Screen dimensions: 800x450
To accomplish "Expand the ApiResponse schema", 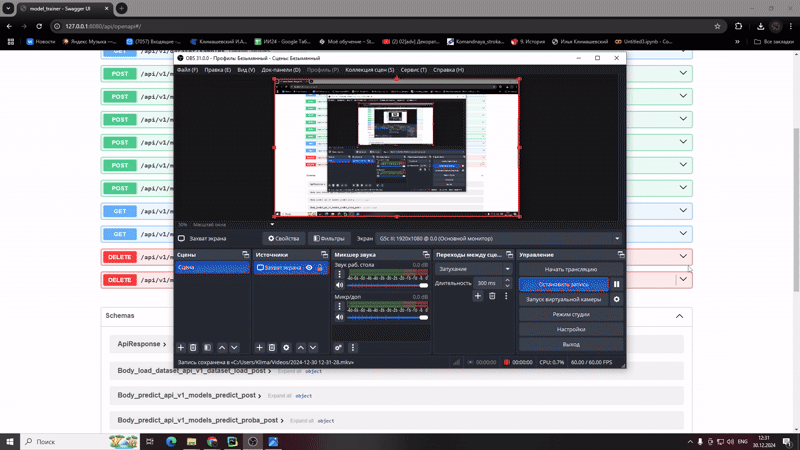I will 139,344.
